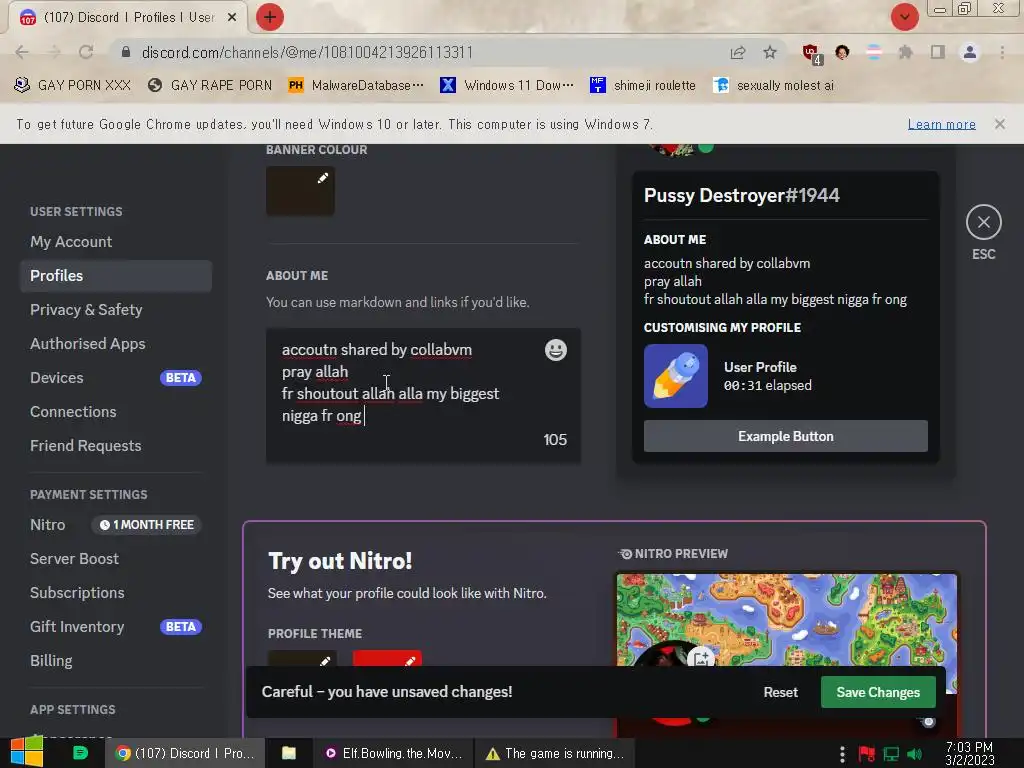Select the Profiles settings item
Image resolution: width=1024 pixels, height=768 pixels.
point(116,276)
